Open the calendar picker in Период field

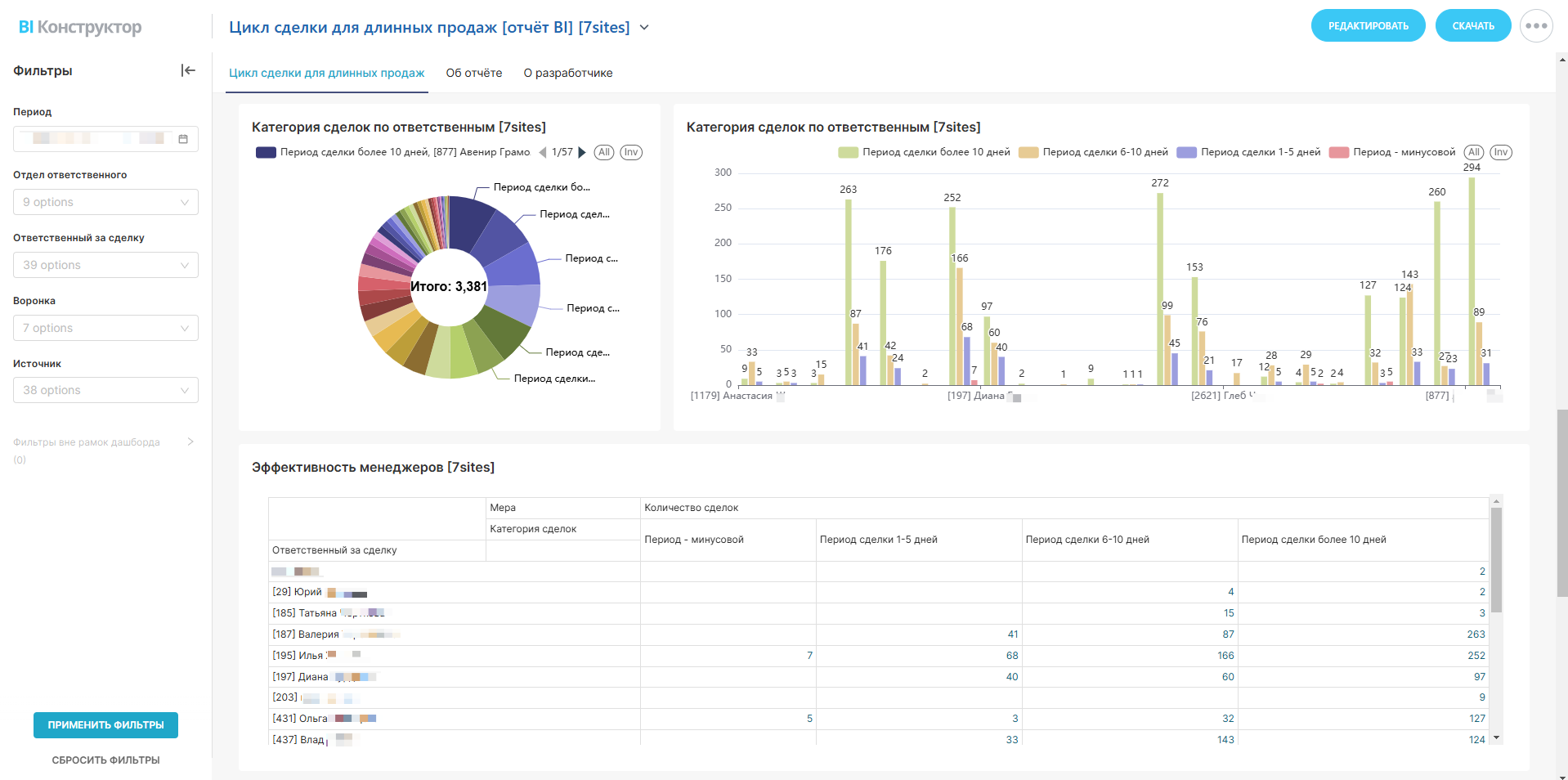(183, 139)
